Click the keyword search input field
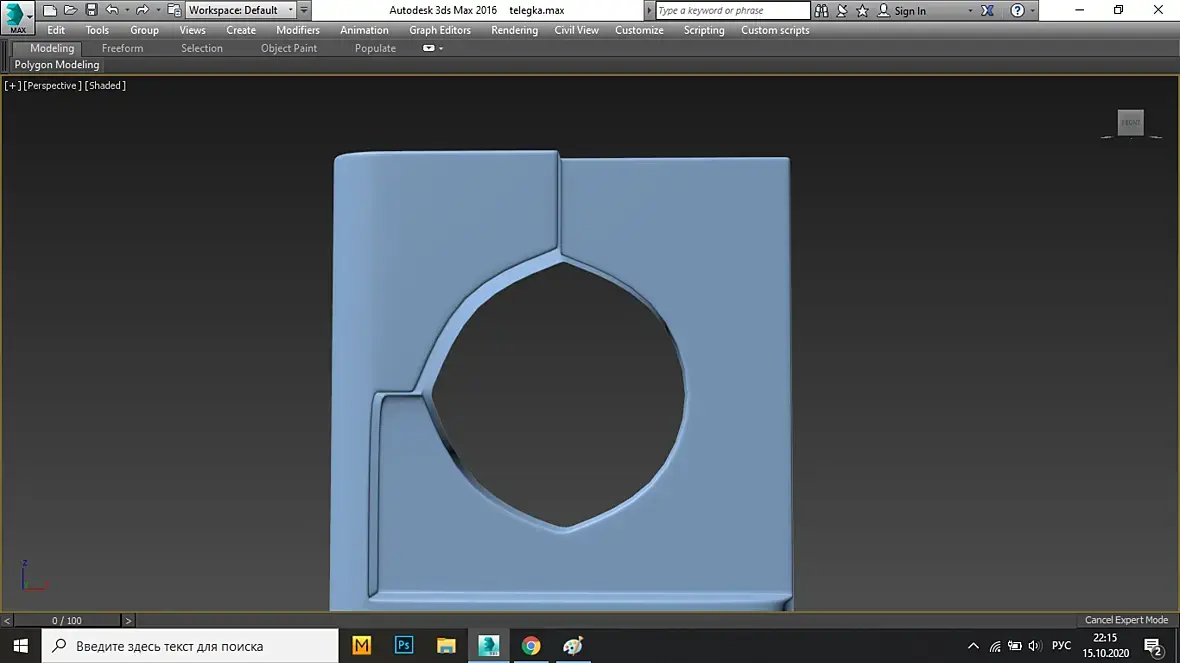The width and height of the screenshot is (1180, 663). coord(732,11)
